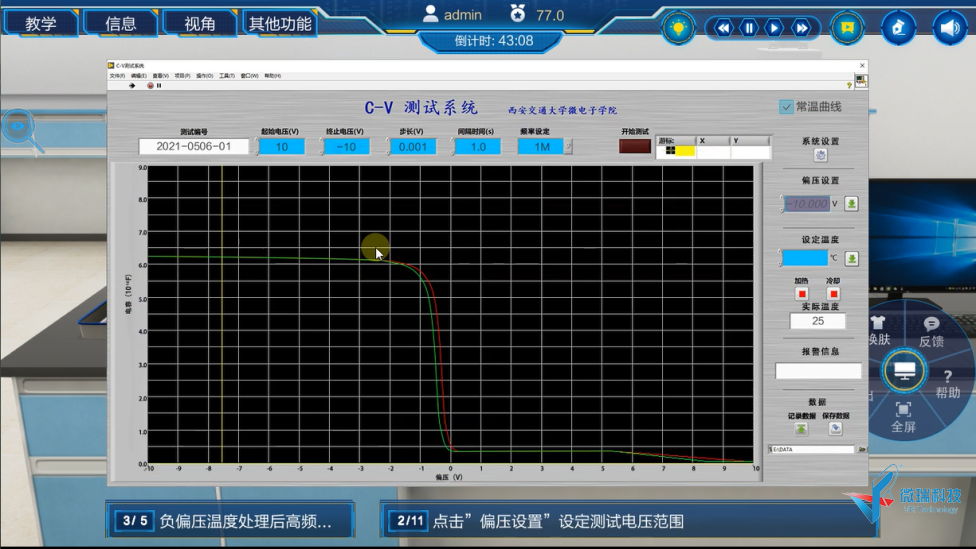This screenshot has width=976, height=549.
Task: Toggle the 冷却 red button
Action: [x=833, y=294]
